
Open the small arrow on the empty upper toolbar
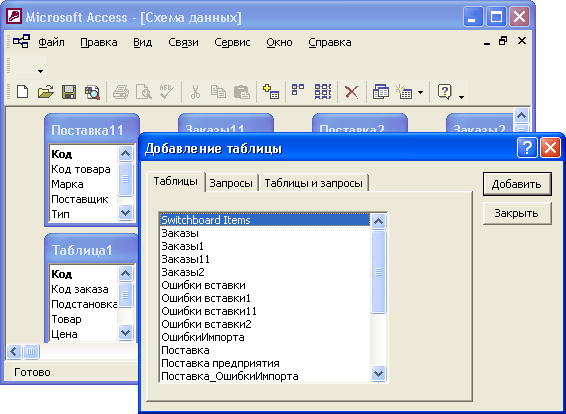(40, 71)
